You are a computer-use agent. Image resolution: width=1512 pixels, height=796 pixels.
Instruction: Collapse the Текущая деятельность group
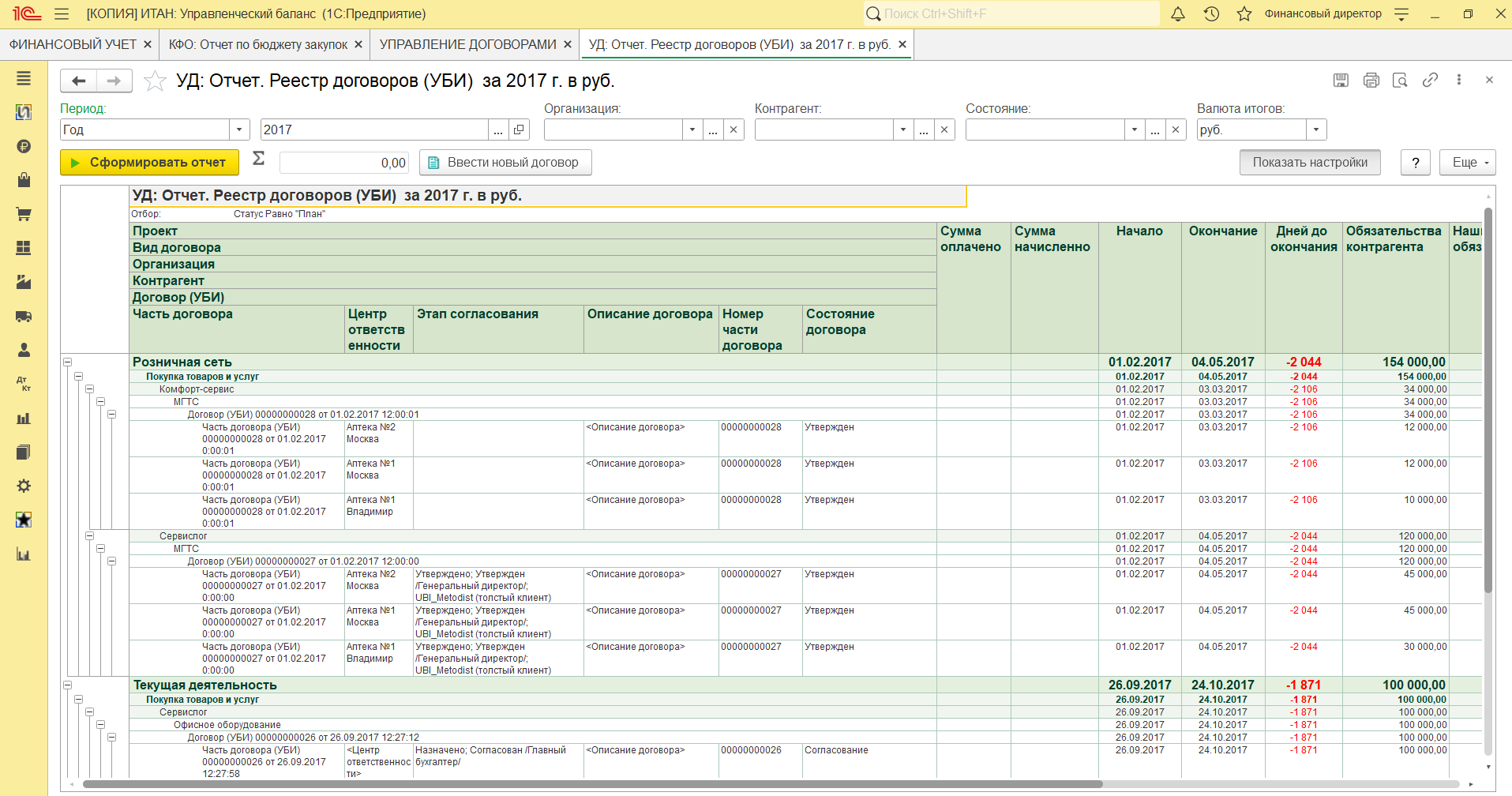[x=68, y=685]
